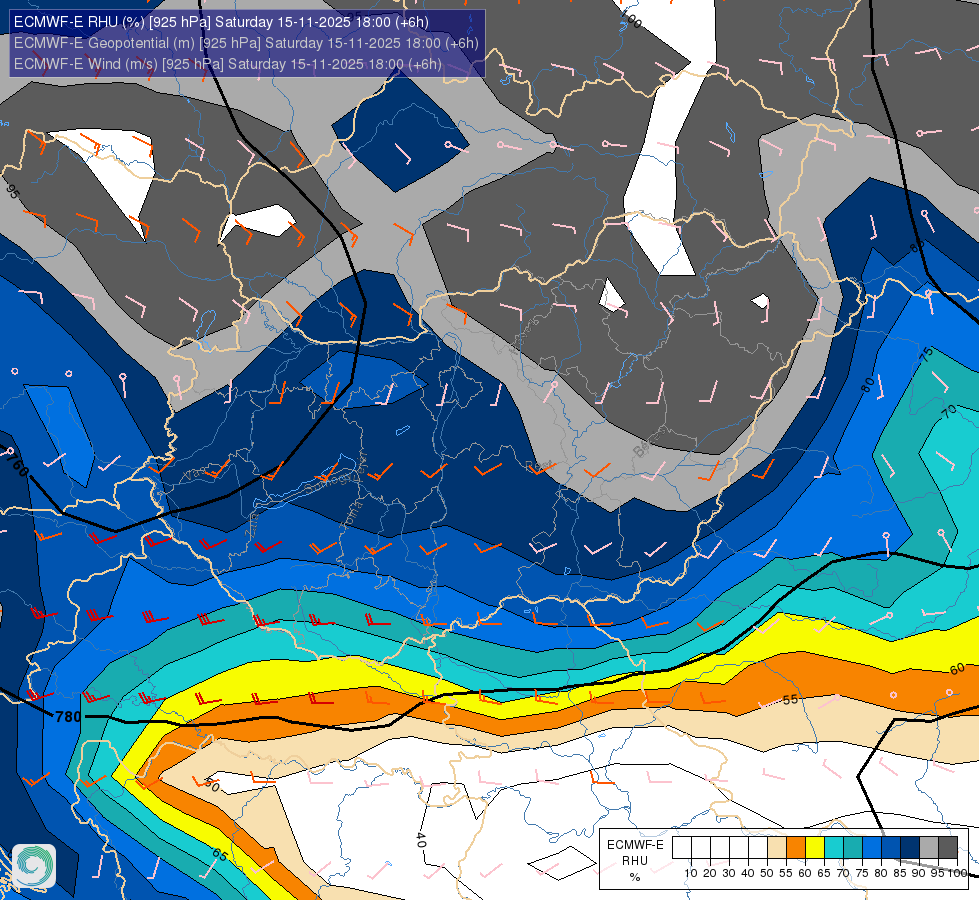Click the legend tick label 10
The width and height of the screenshot is (979, 900).
[691, 873]
